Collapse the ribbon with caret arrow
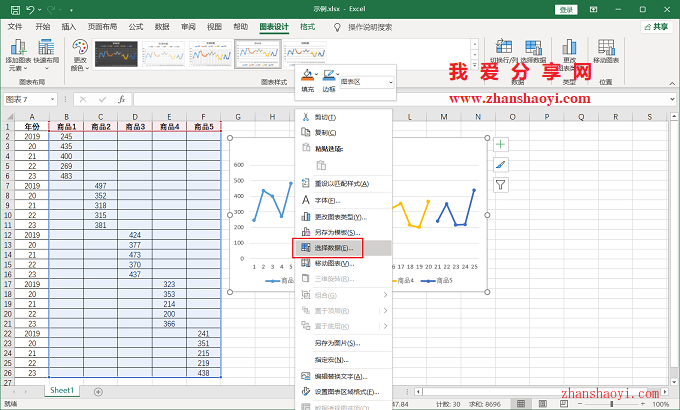The image size is (680, 410). pos(672,83)
